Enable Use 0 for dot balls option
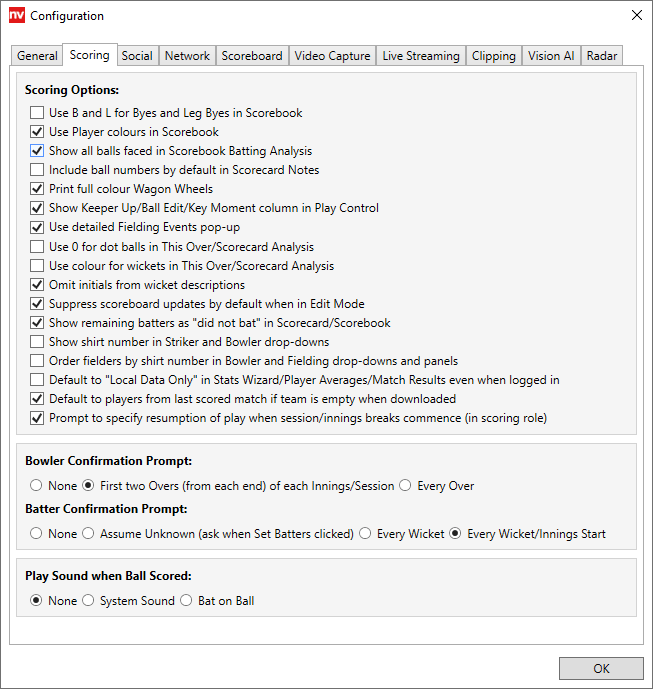 37,247
